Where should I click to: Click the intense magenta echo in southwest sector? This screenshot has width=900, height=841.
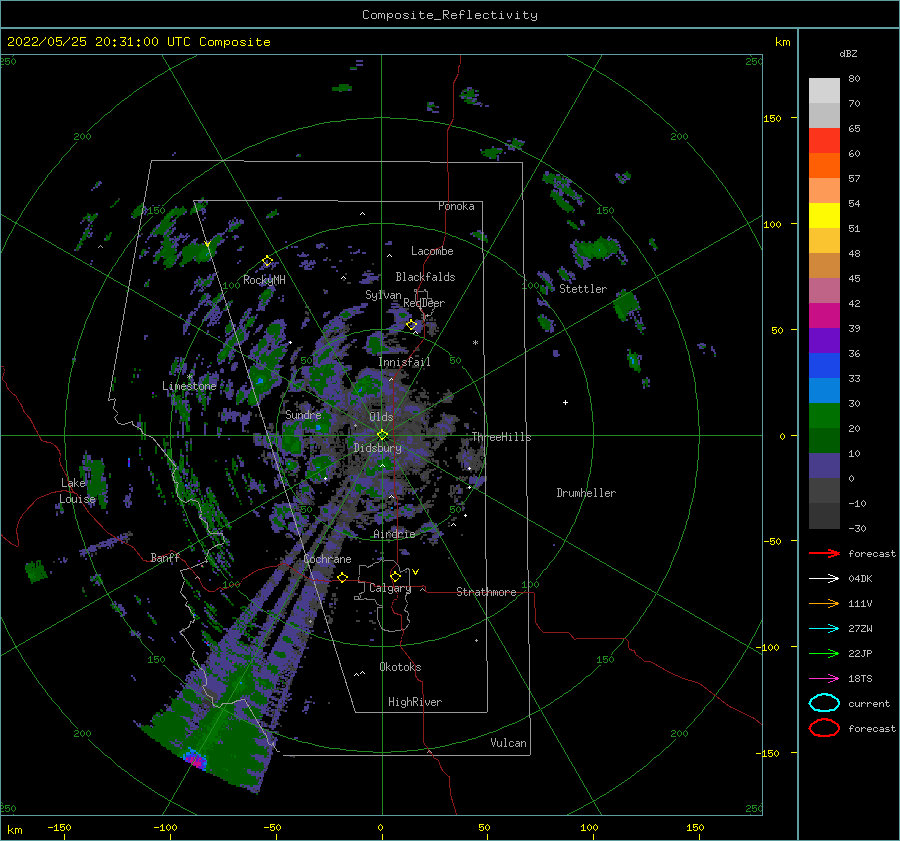[x=195, y=759]
